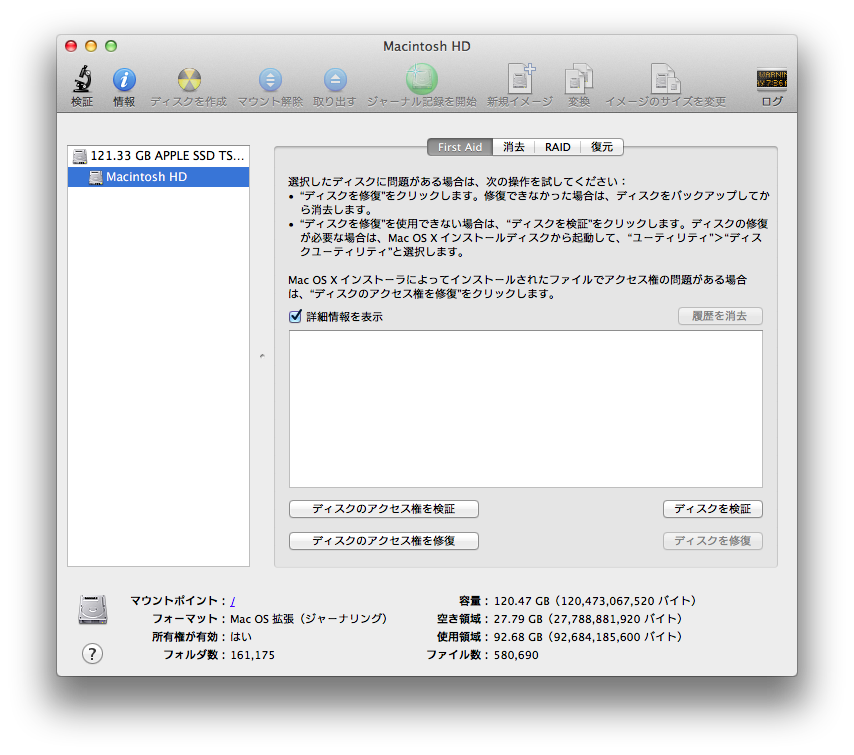Click the ディスクを検証 button
This screenshot has height=755, width=854.
pos(712,509)
